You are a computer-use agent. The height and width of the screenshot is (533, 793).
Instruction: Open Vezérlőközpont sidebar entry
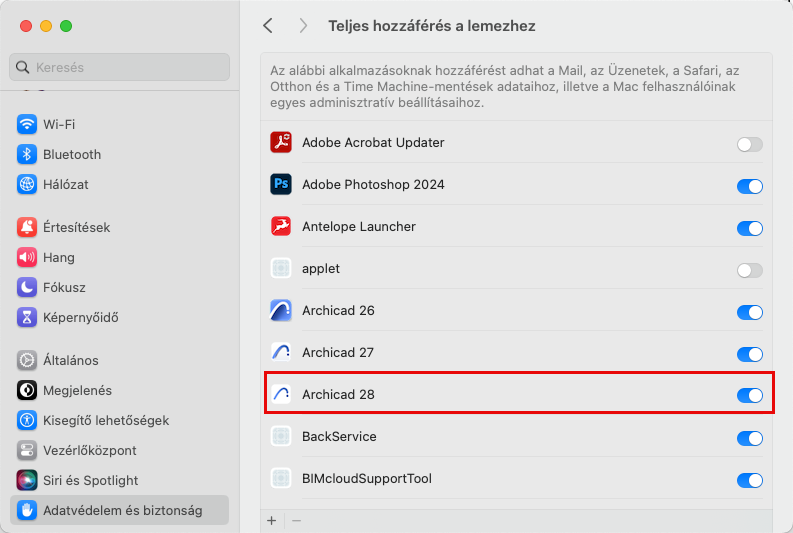[x=119, y=450]
